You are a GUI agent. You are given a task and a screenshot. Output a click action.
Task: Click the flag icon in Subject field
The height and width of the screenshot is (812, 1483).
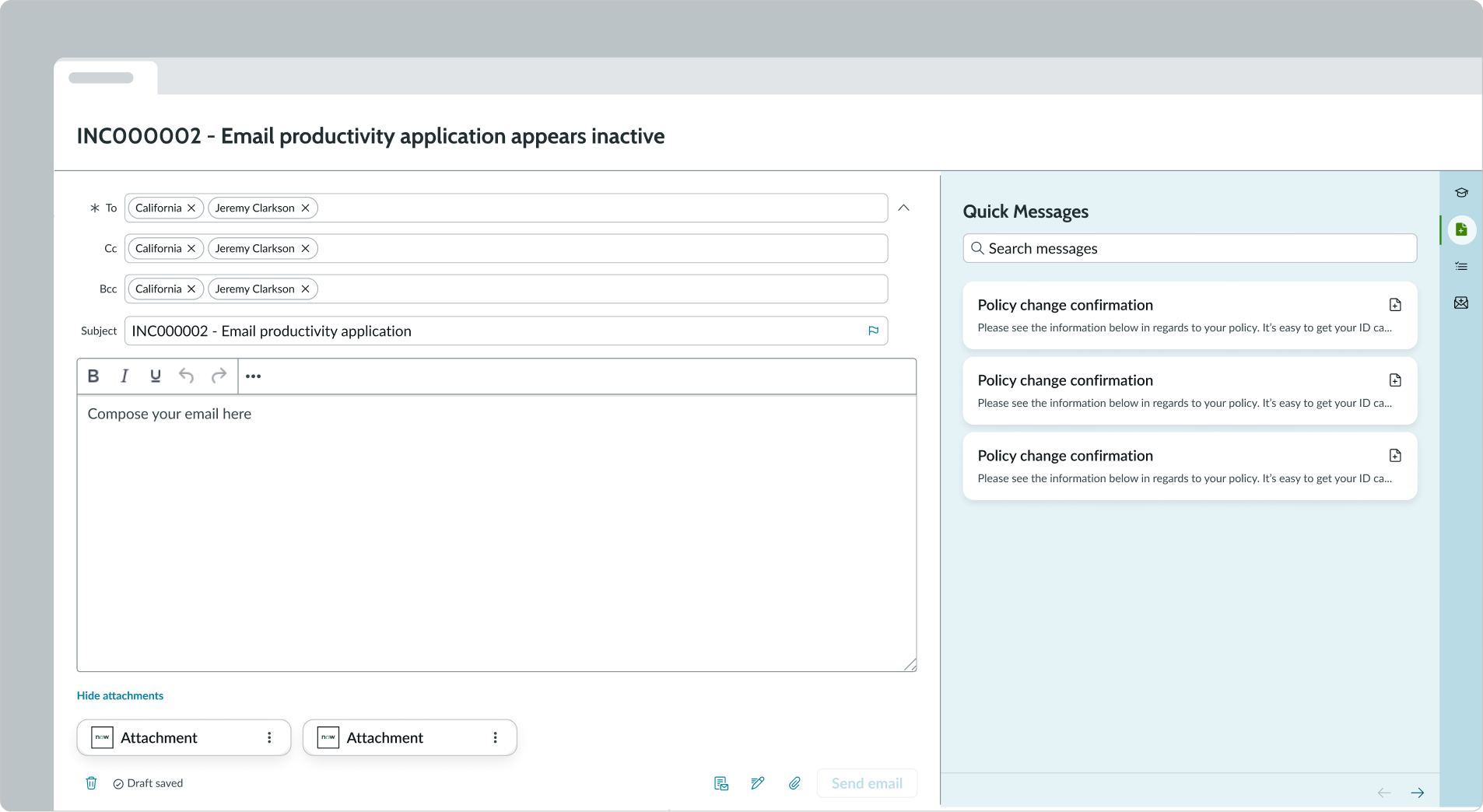coord(873,331)
